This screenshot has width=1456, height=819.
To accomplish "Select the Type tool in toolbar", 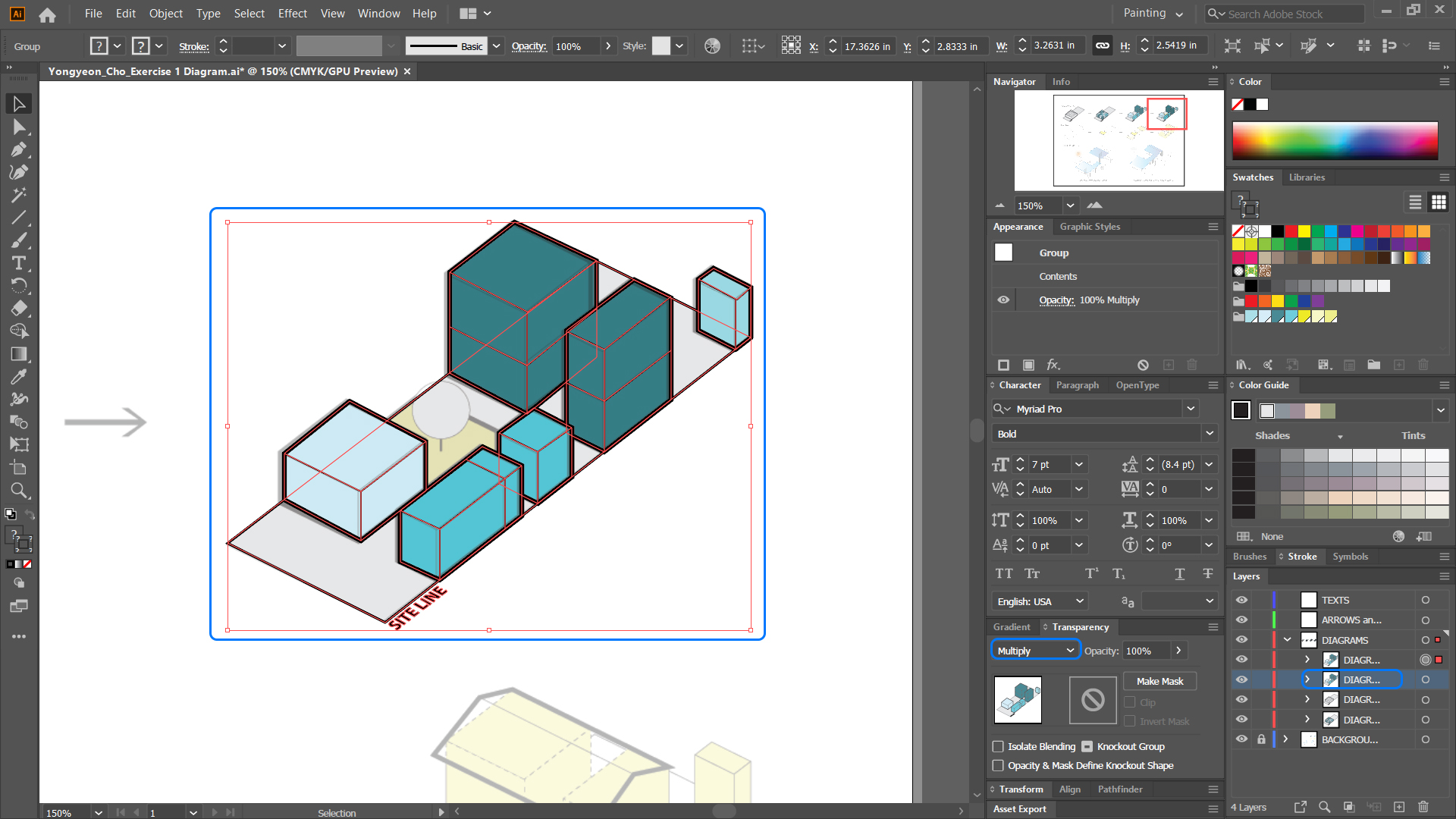I will click(18, 263).
